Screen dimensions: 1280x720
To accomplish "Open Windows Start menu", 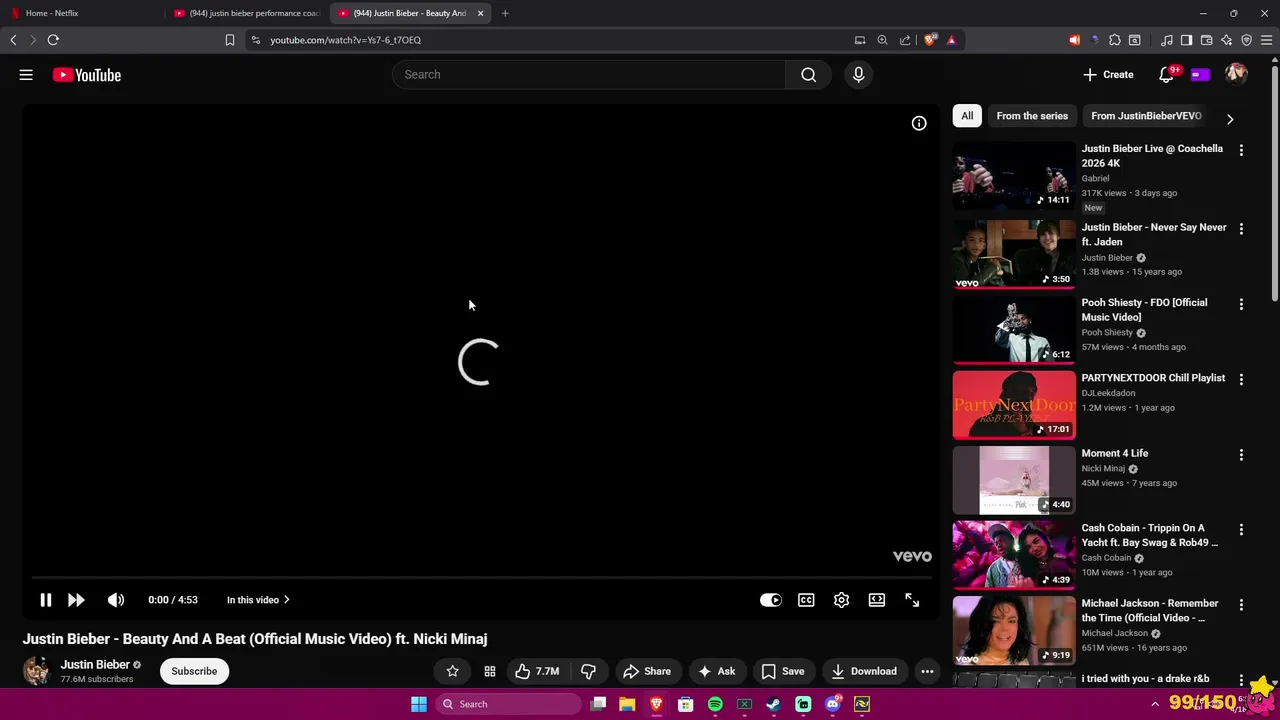I will (x=419, y=704).
